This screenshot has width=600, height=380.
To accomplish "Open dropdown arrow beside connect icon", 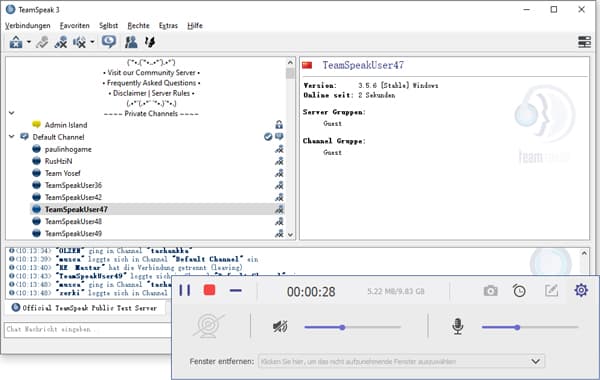I will pyautogui.click(x=29, y=42).
